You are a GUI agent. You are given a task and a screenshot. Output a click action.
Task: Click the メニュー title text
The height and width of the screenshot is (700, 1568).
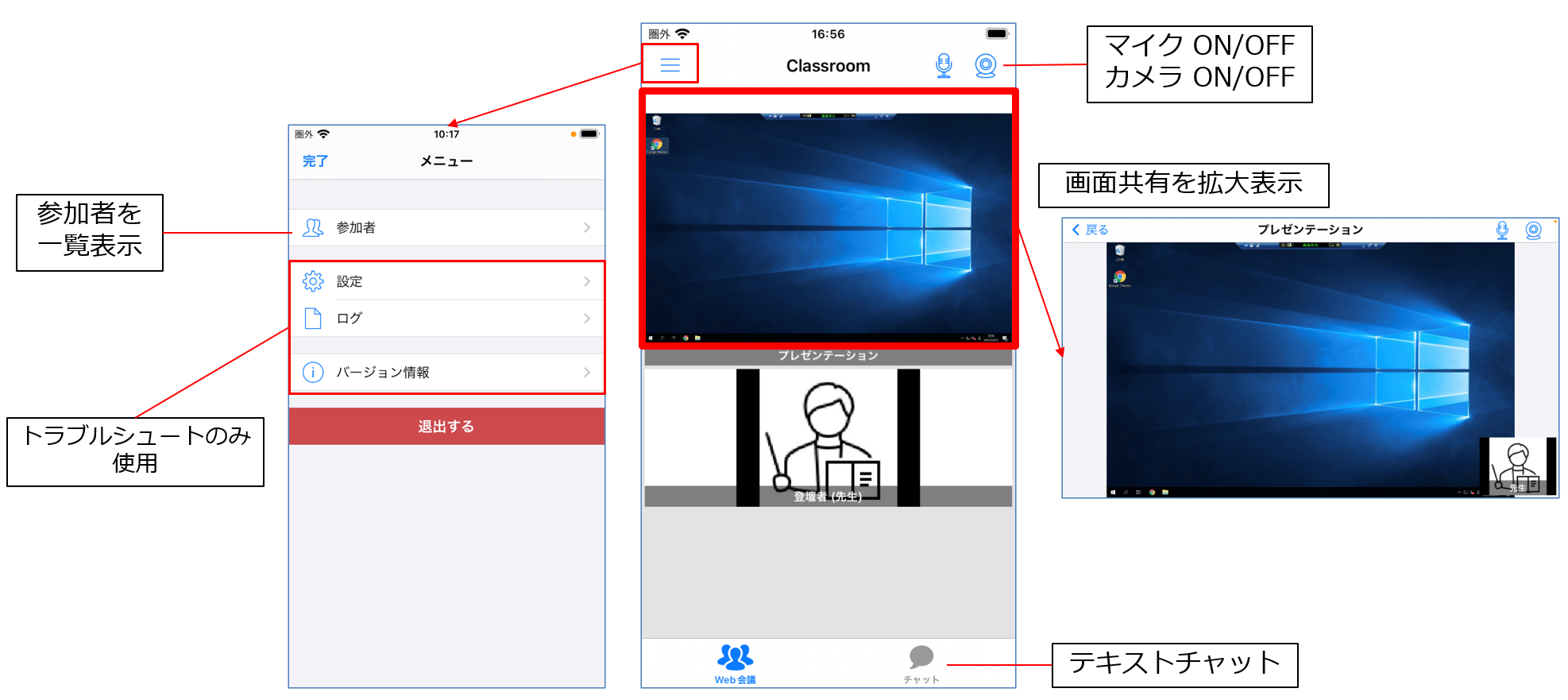click(446, 161)
